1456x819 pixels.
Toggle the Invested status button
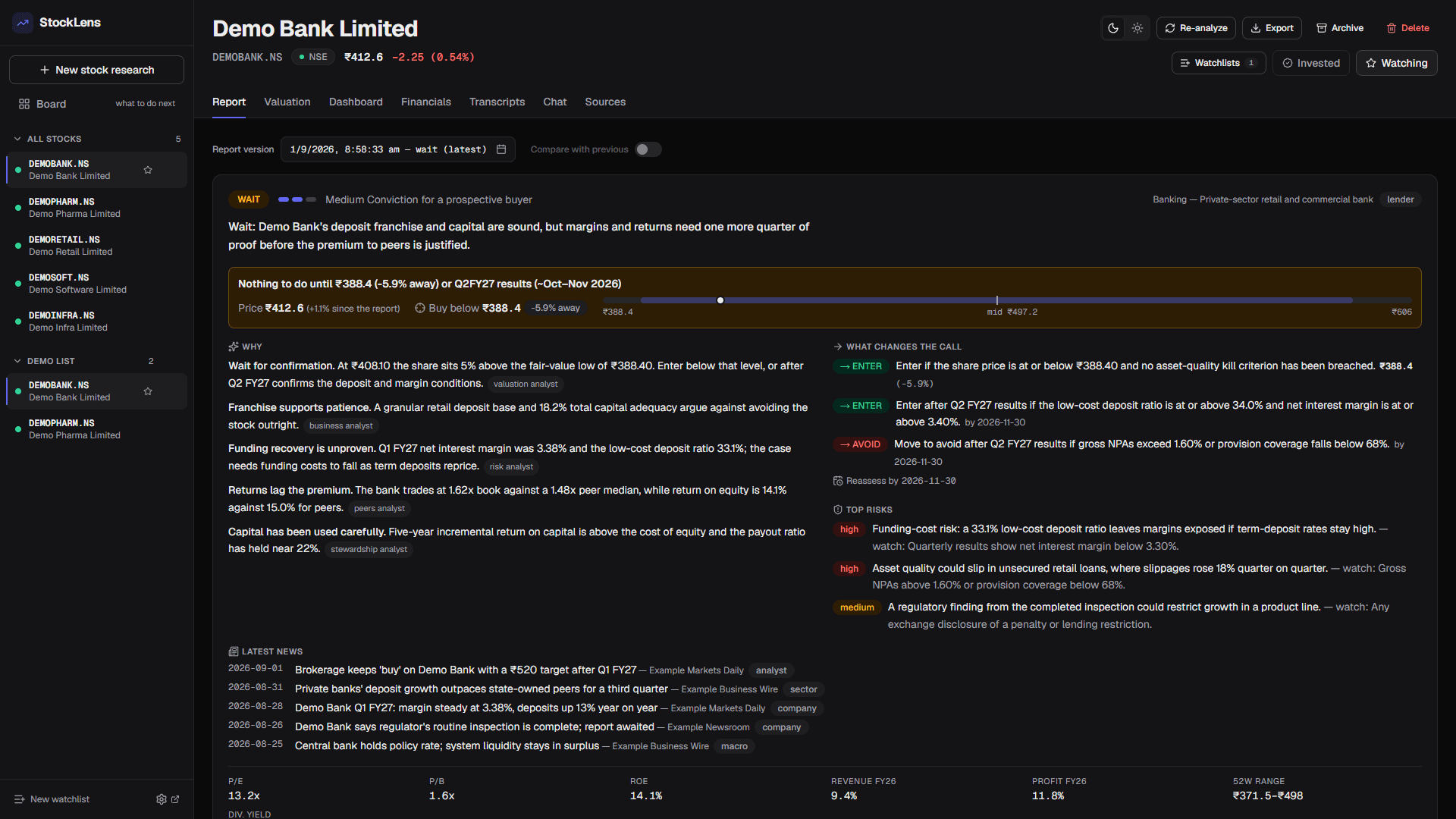point(1311,63)
